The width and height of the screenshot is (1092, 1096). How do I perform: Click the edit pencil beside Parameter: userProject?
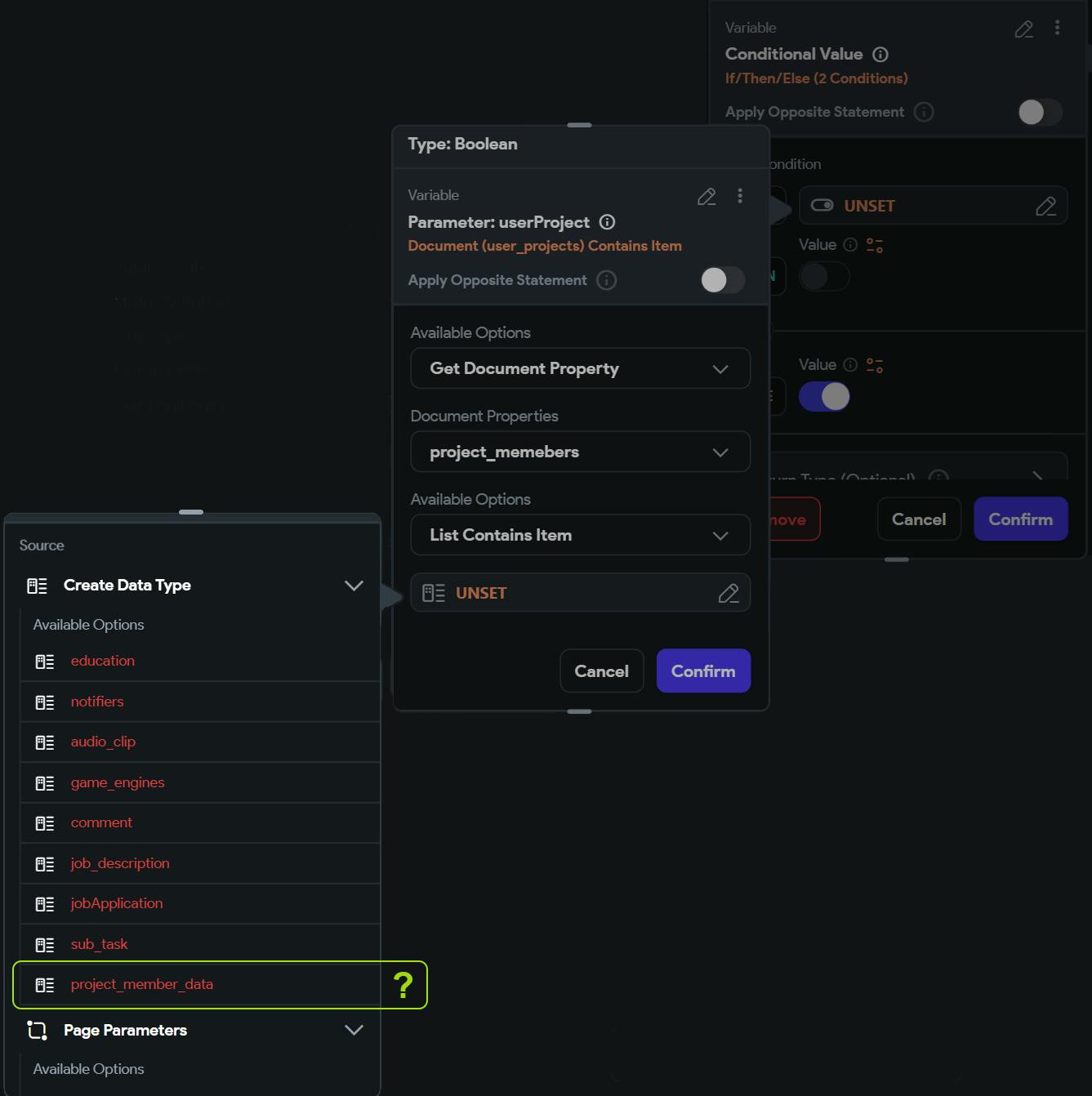click(706, 197)
